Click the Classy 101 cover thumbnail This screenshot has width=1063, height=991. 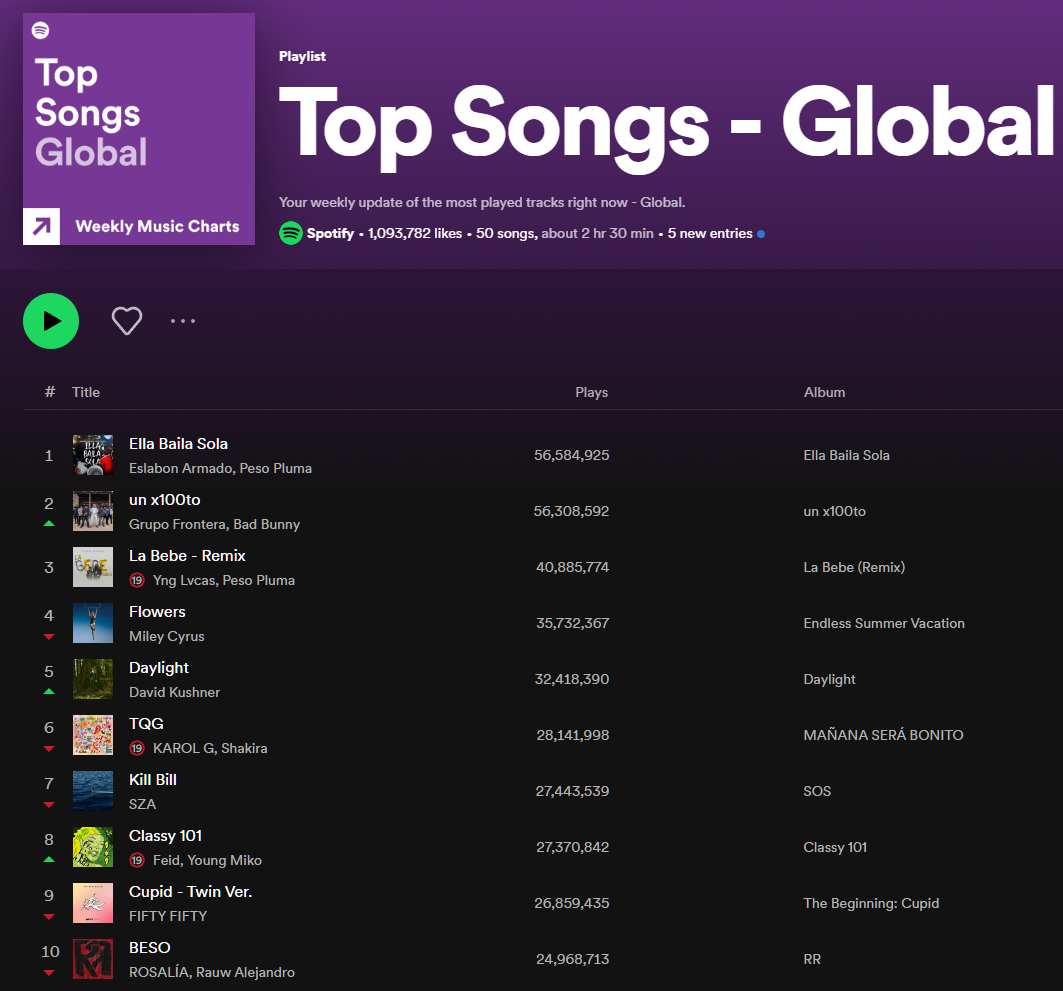93,847
